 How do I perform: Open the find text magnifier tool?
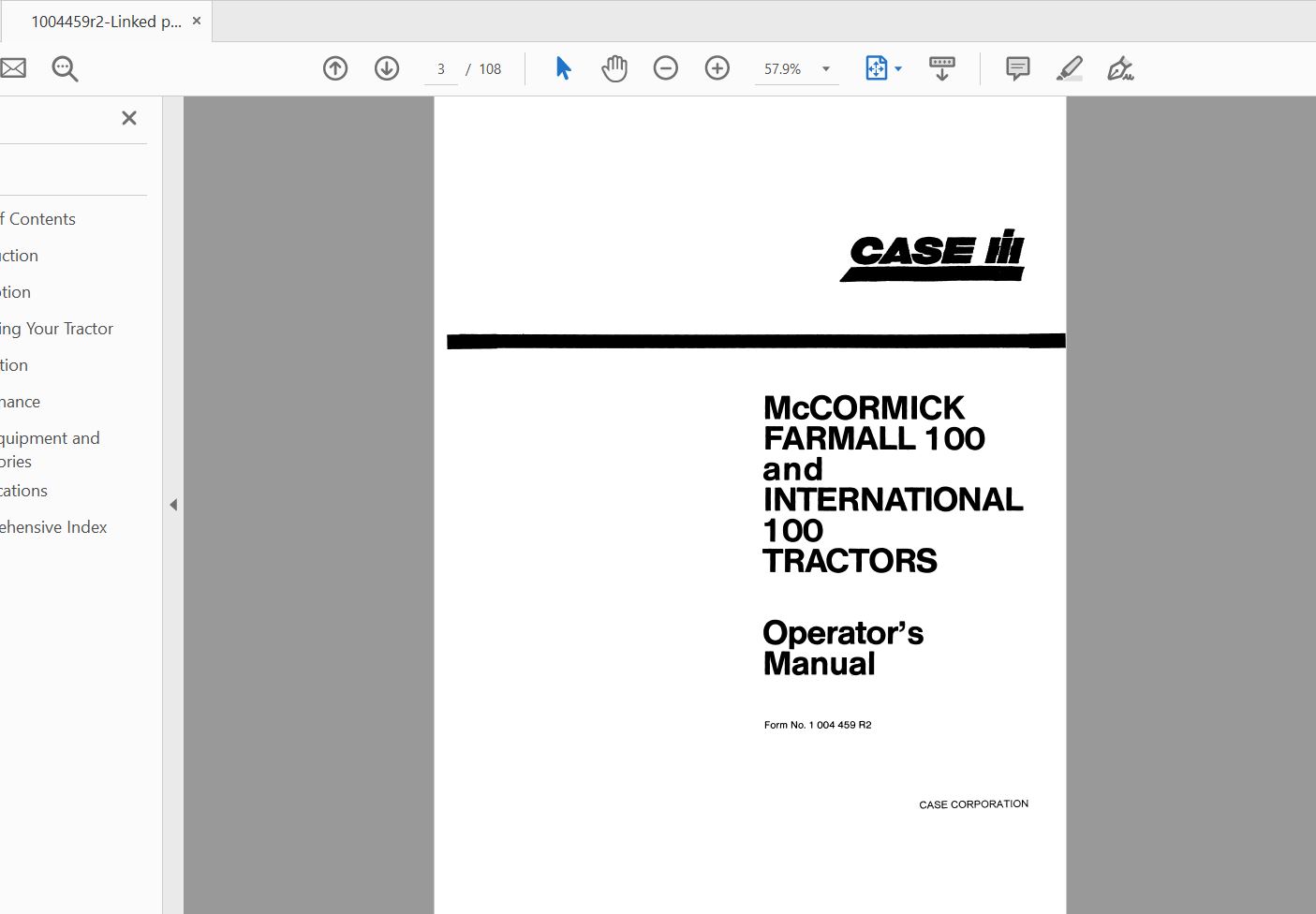pos(65,68)
